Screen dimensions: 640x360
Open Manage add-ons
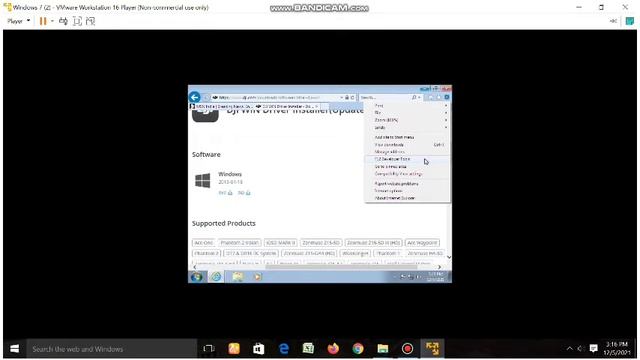(x=407, y=152)
